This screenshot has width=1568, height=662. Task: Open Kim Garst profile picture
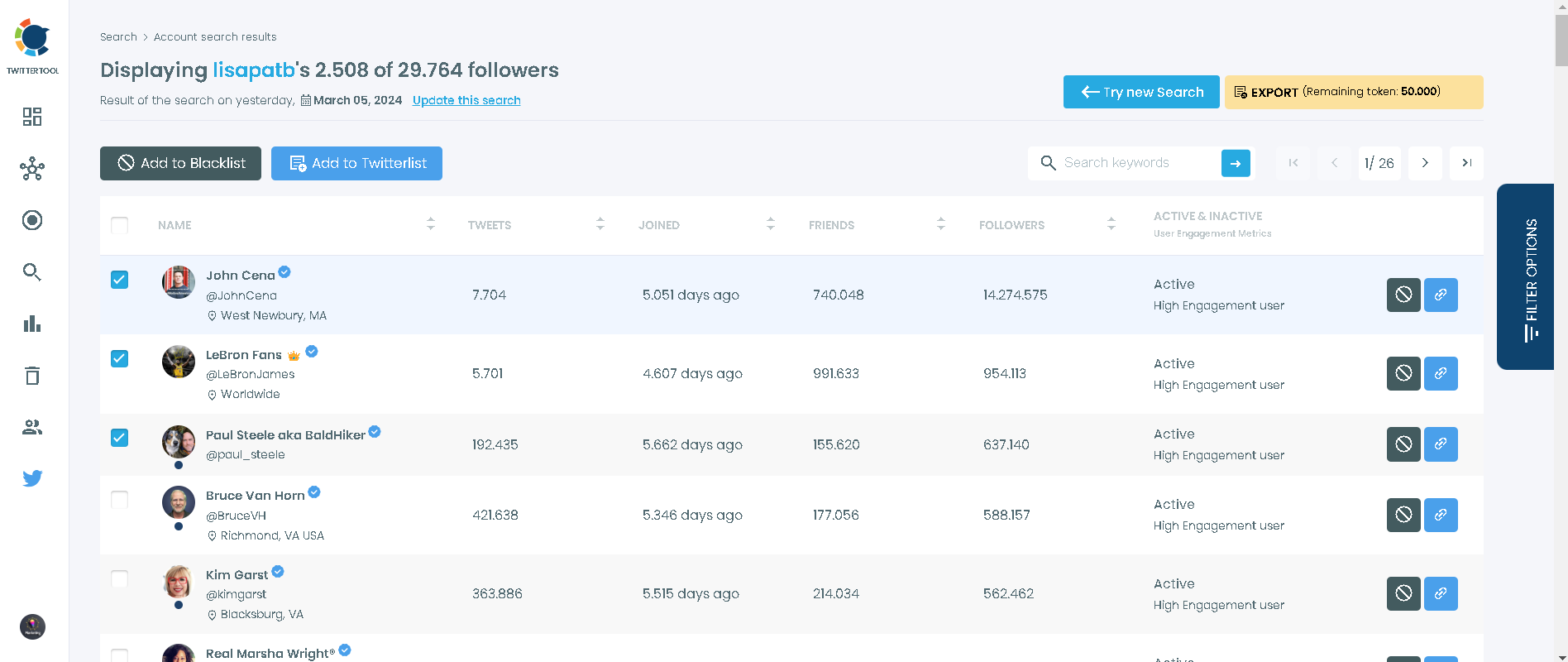[x=179, y=582]
